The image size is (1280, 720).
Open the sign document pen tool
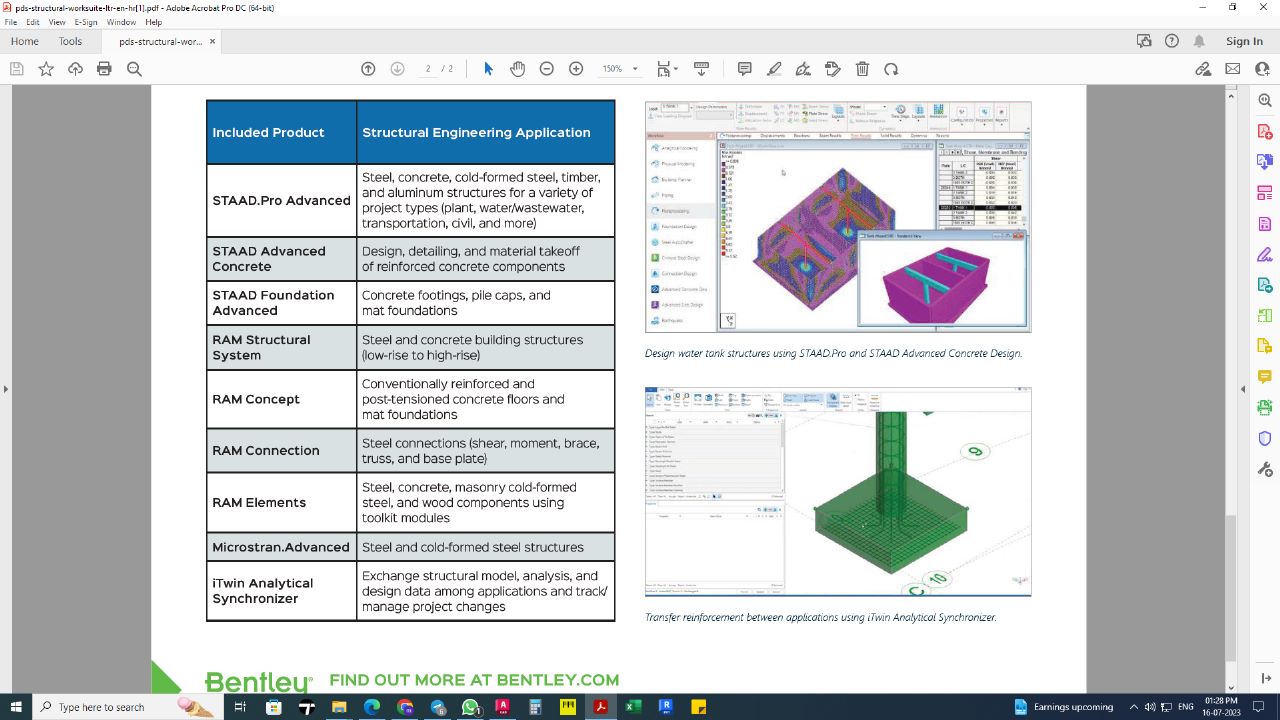point(803,69)
